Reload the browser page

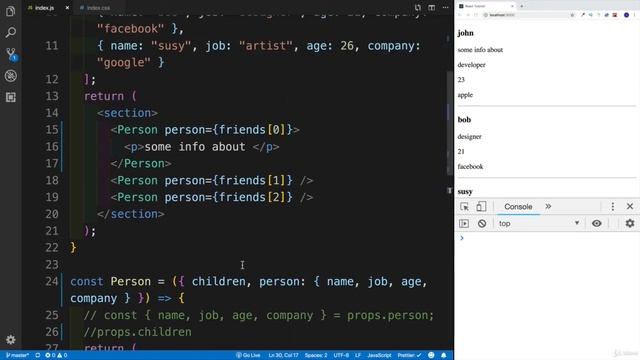[x=476, y=15]
